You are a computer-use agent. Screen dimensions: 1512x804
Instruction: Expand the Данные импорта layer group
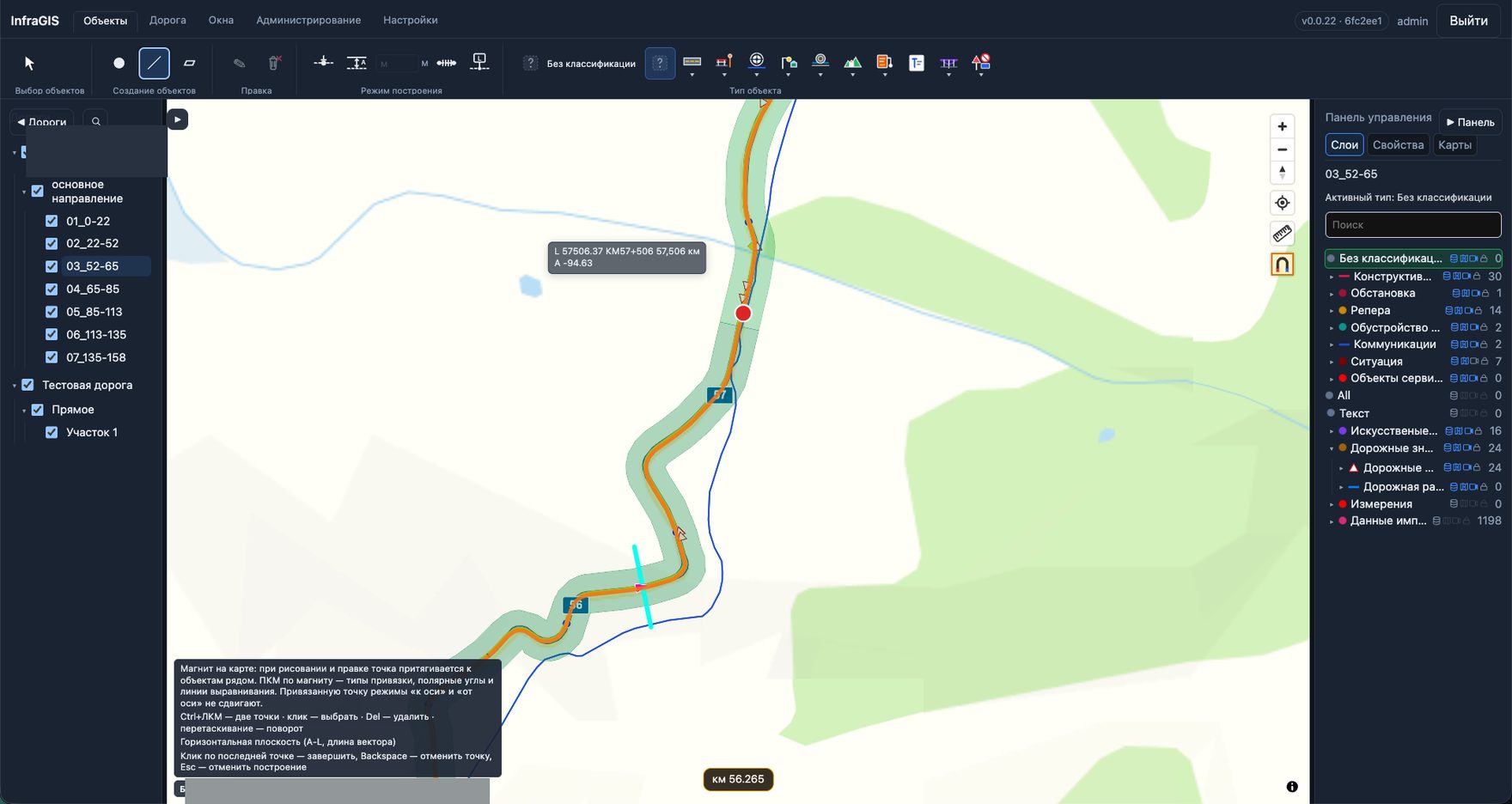1332,521
